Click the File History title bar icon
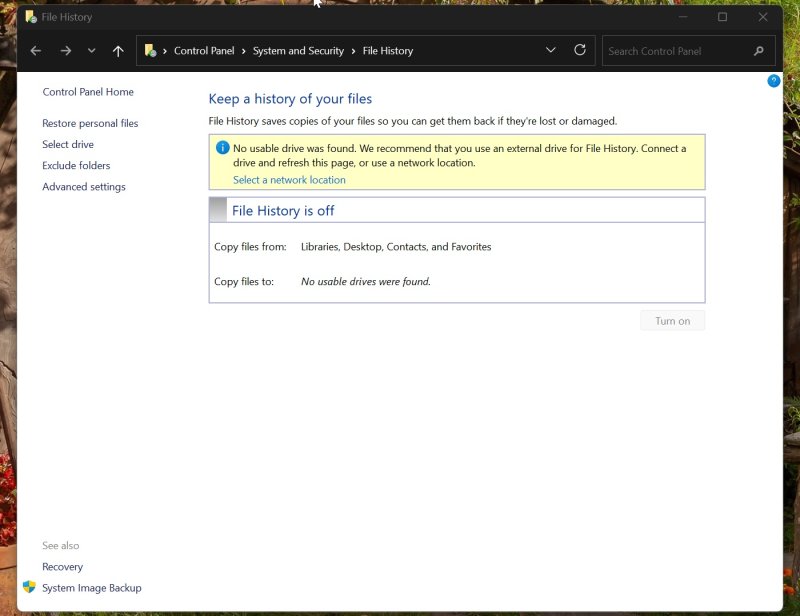This screenshot has width=800, height=616. (31, 17)
